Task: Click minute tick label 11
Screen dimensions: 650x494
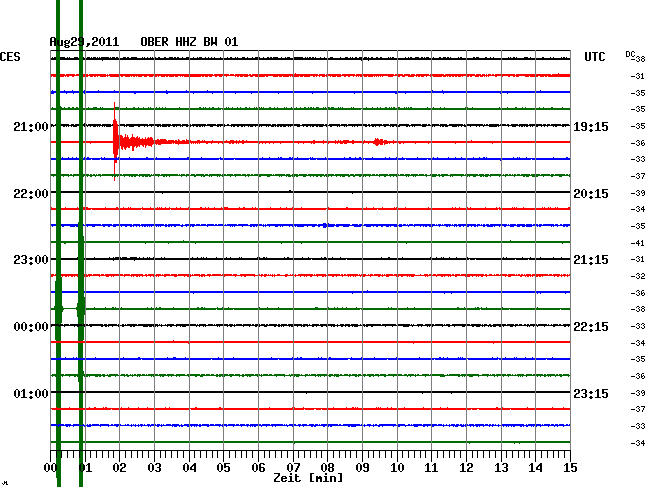Action: coord(432,468)
